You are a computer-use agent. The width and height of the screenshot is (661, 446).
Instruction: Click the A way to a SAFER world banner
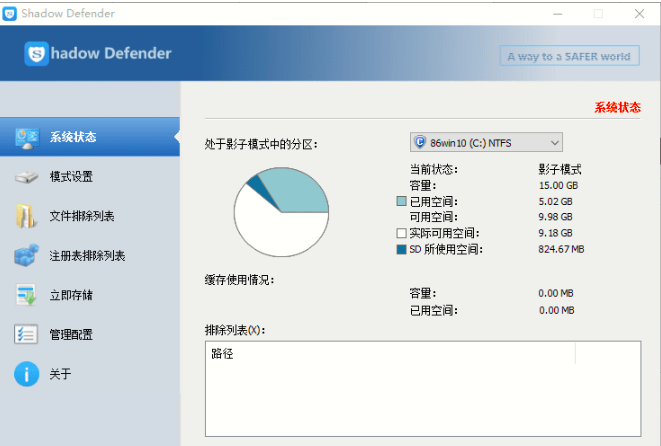(569, 56)
